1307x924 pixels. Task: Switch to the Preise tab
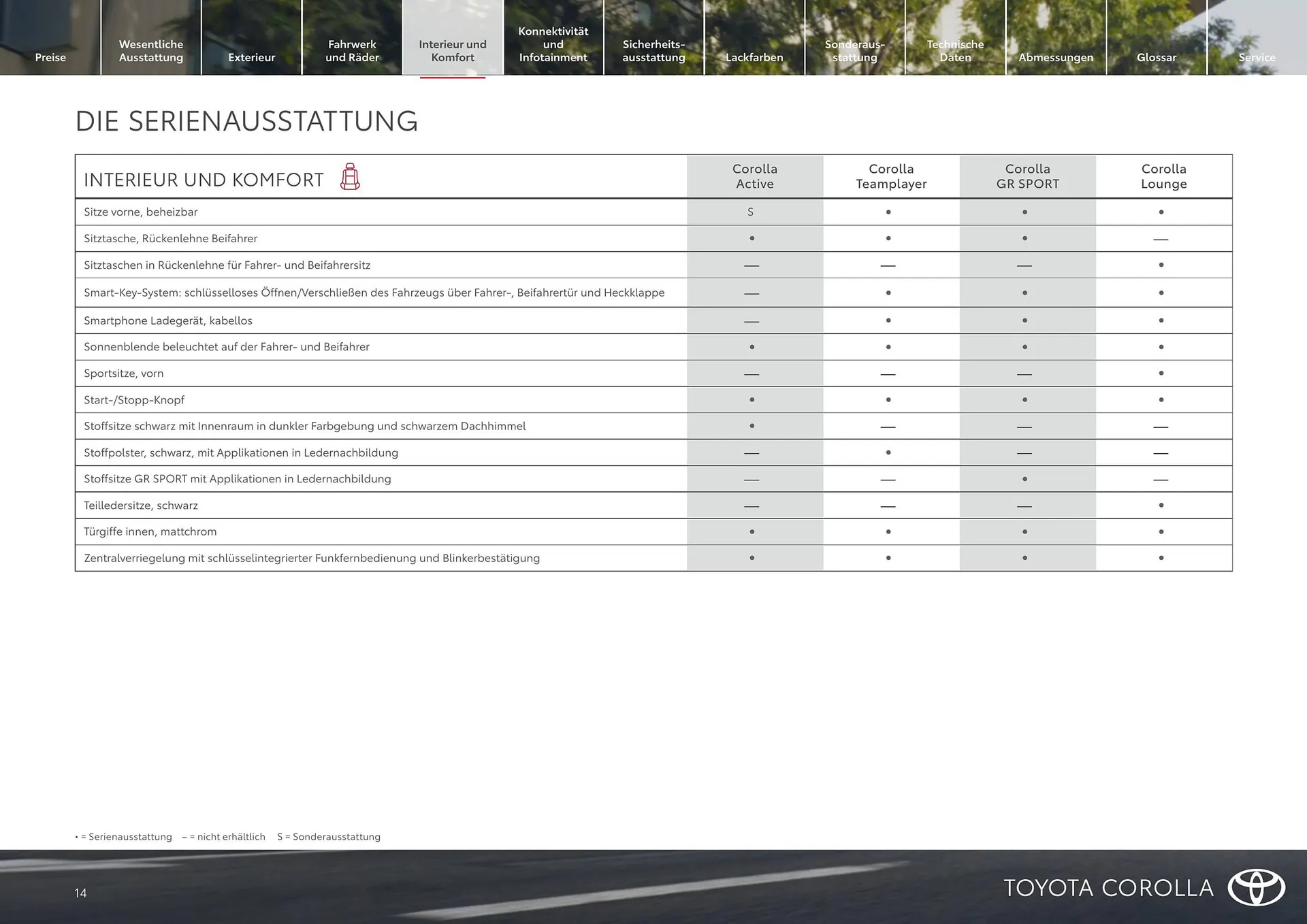[50, 57]
